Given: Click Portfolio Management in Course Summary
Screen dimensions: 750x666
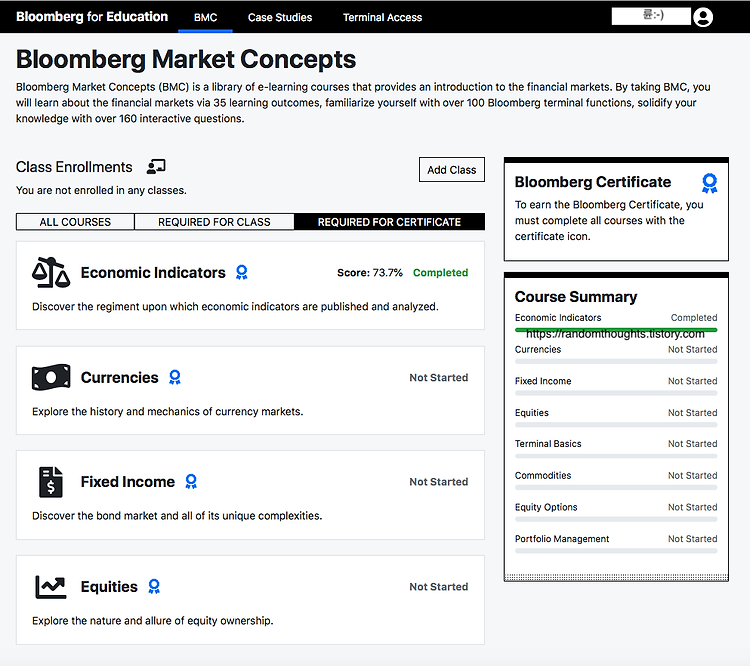Looking at the screenshot, I should coord(562,539).
